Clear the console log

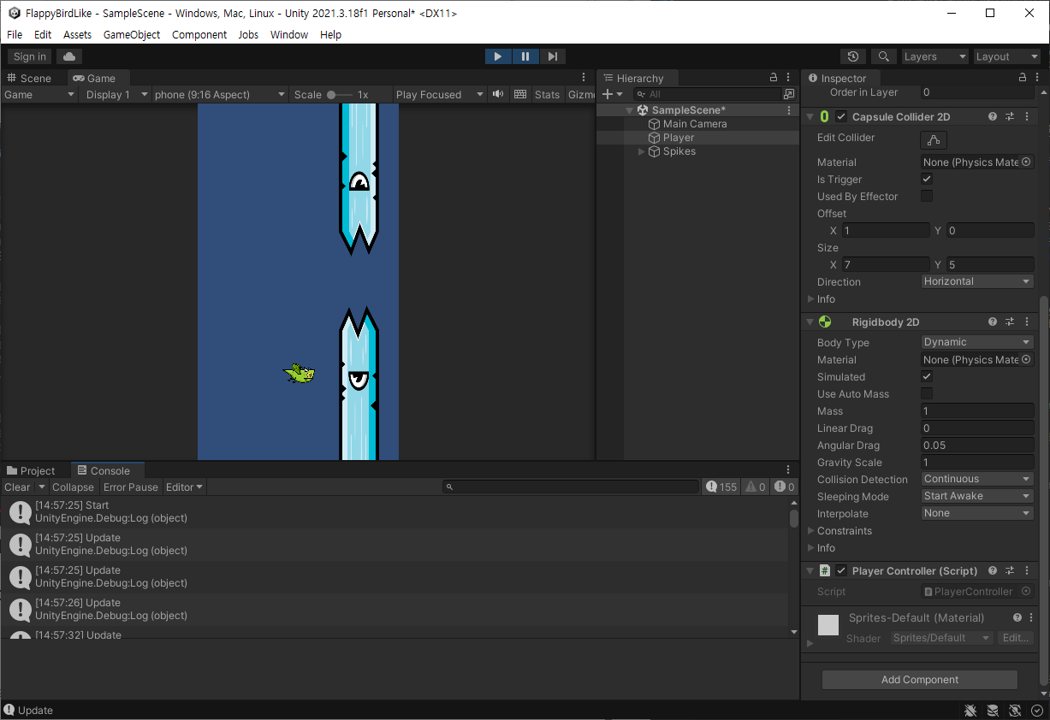(x=17, y=487)
